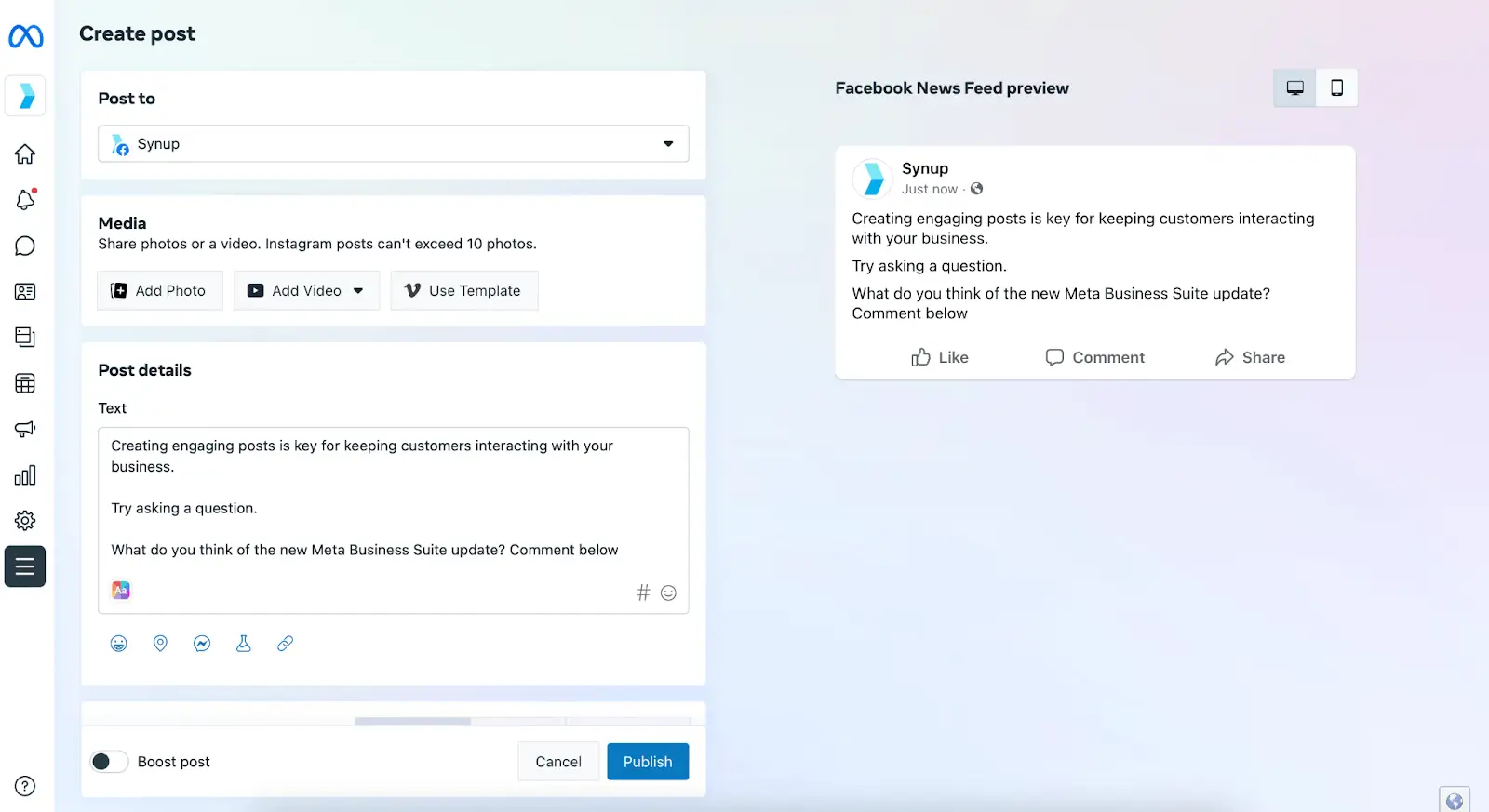This screenshot has height=812, width=1489.
Task: Add location pin to post
Action: point(160,643)
